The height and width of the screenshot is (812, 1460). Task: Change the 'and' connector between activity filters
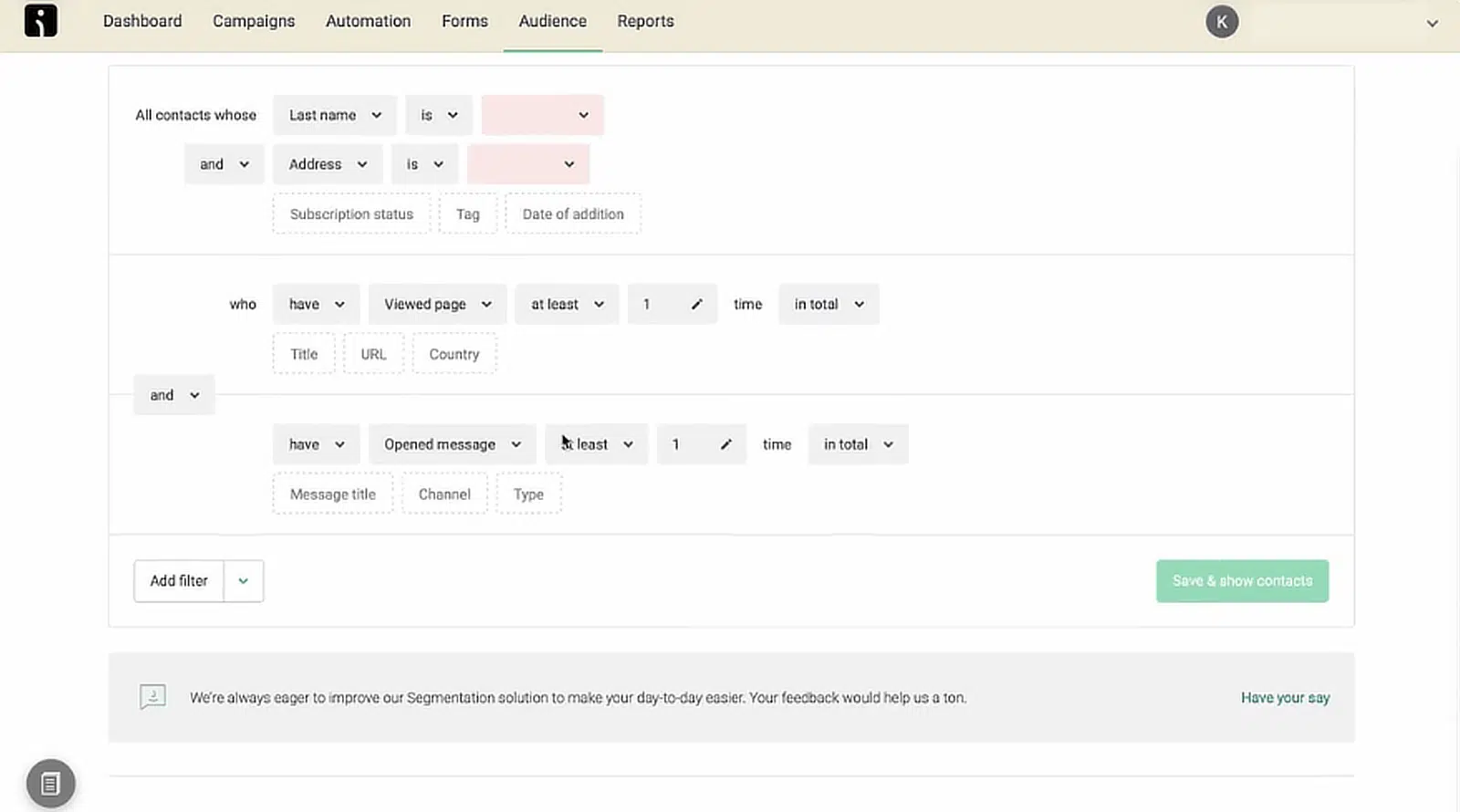click(174, 395)
